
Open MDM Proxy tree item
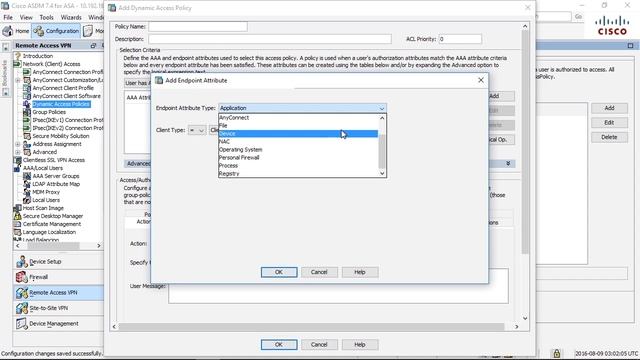[46, 192]
